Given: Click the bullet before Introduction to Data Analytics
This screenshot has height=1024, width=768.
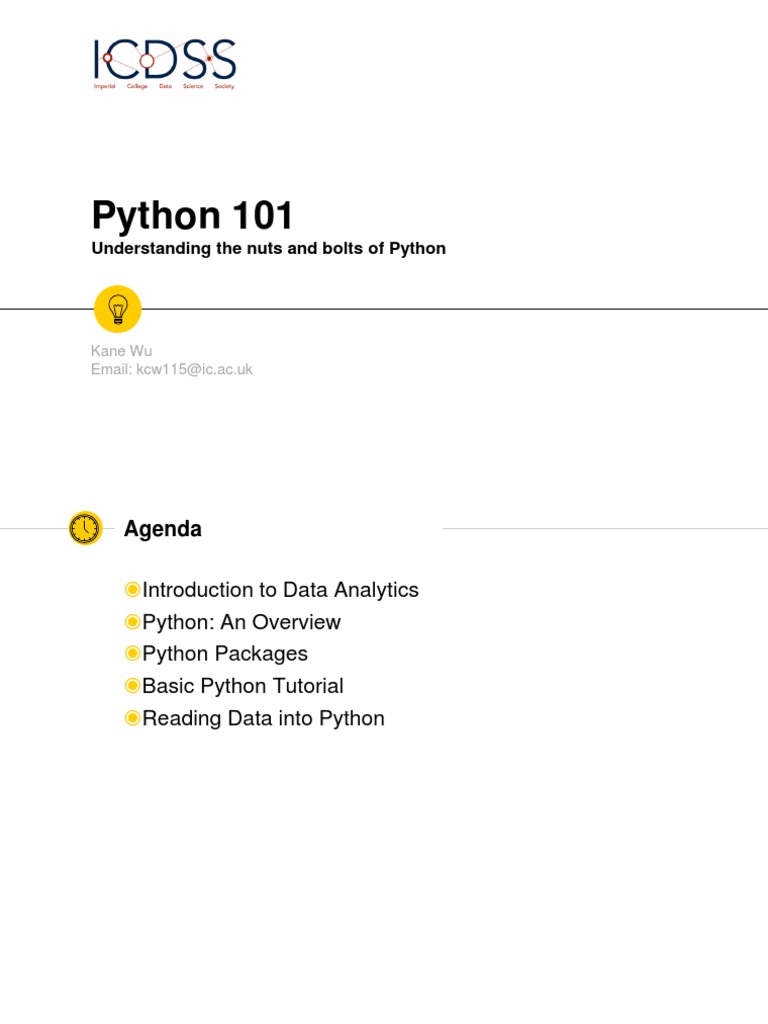Looking at the screenshot, I should pos(132,590).
